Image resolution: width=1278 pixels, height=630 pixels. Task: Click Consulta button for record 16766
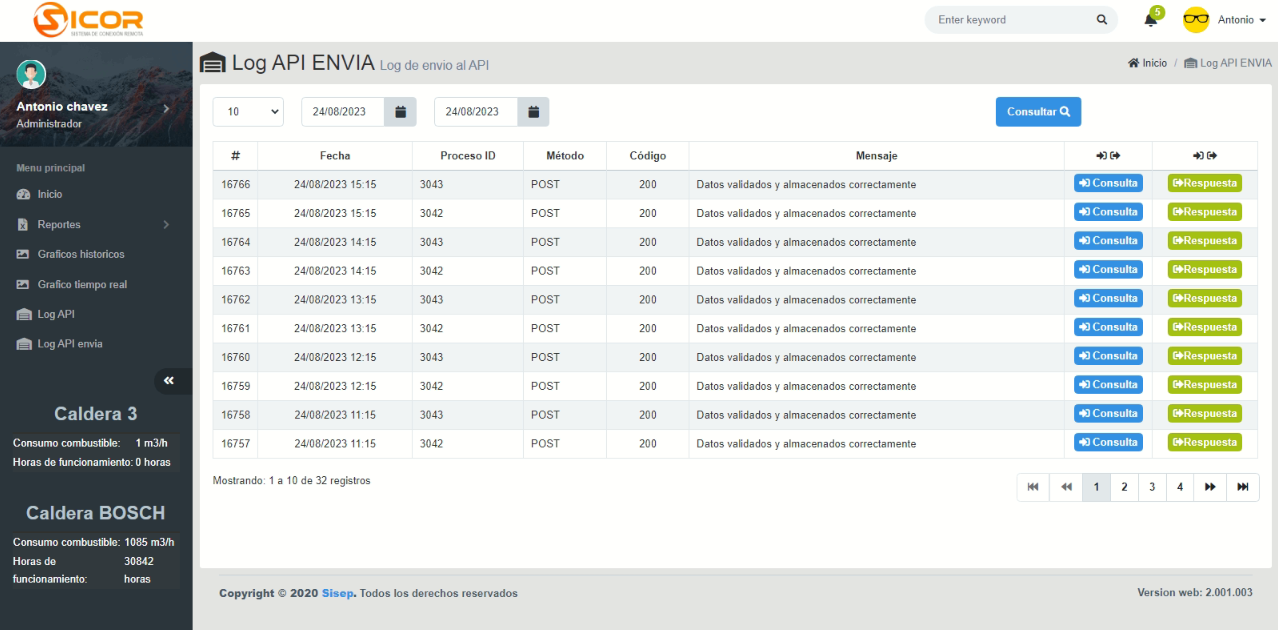[1108, 184]
